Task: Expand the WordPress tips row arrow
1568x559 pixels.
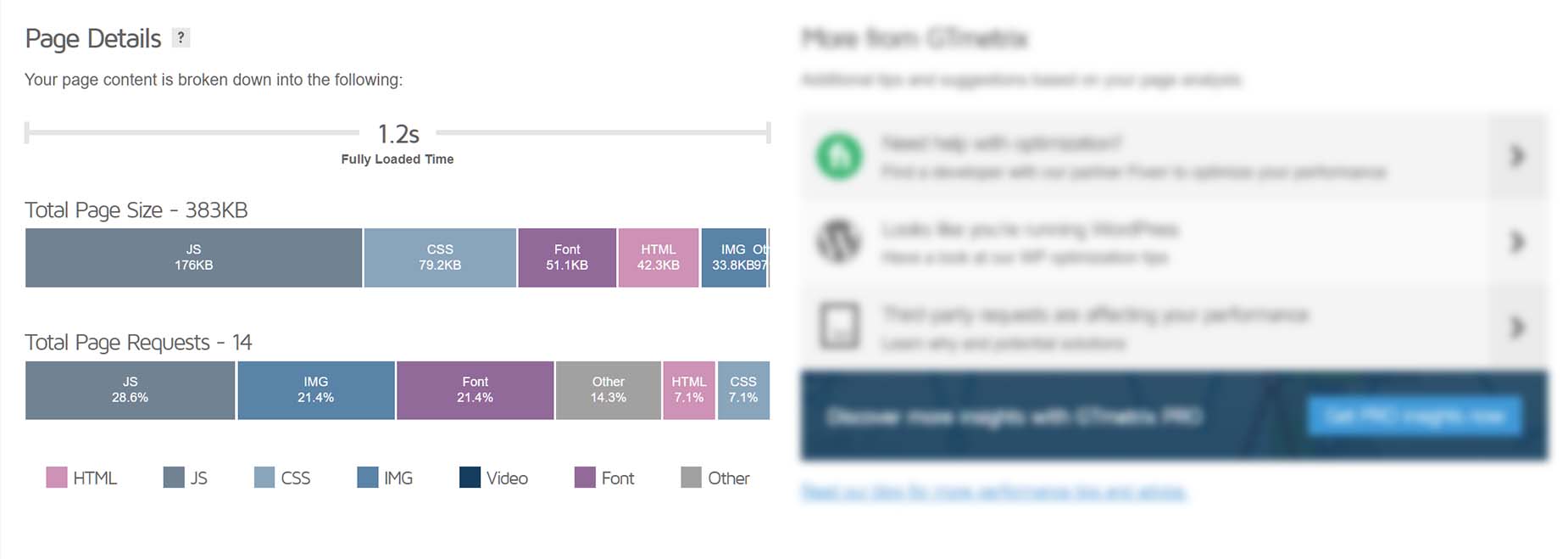Action: [x=1517, y=242]
